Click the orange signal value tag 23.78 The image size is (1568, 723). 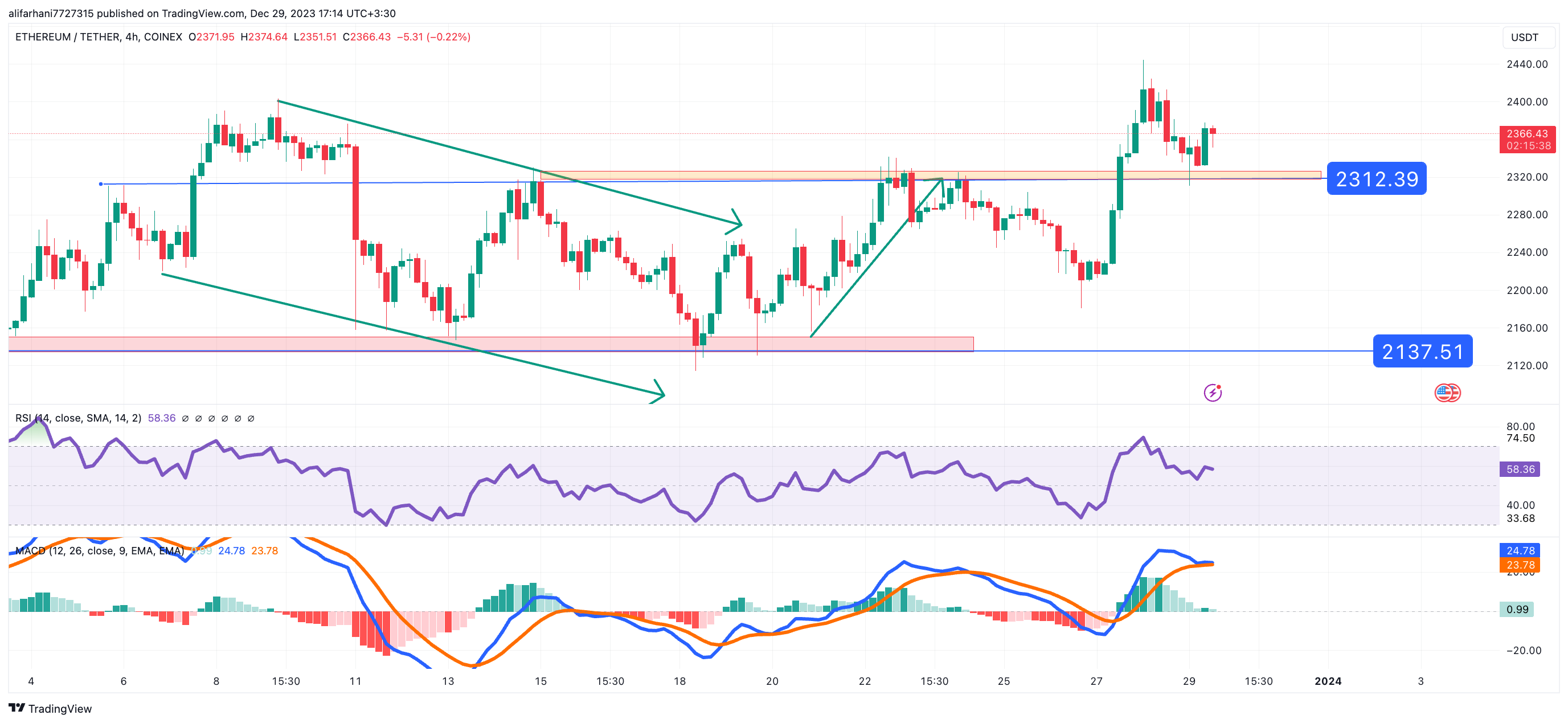[x=1520, y=565]
